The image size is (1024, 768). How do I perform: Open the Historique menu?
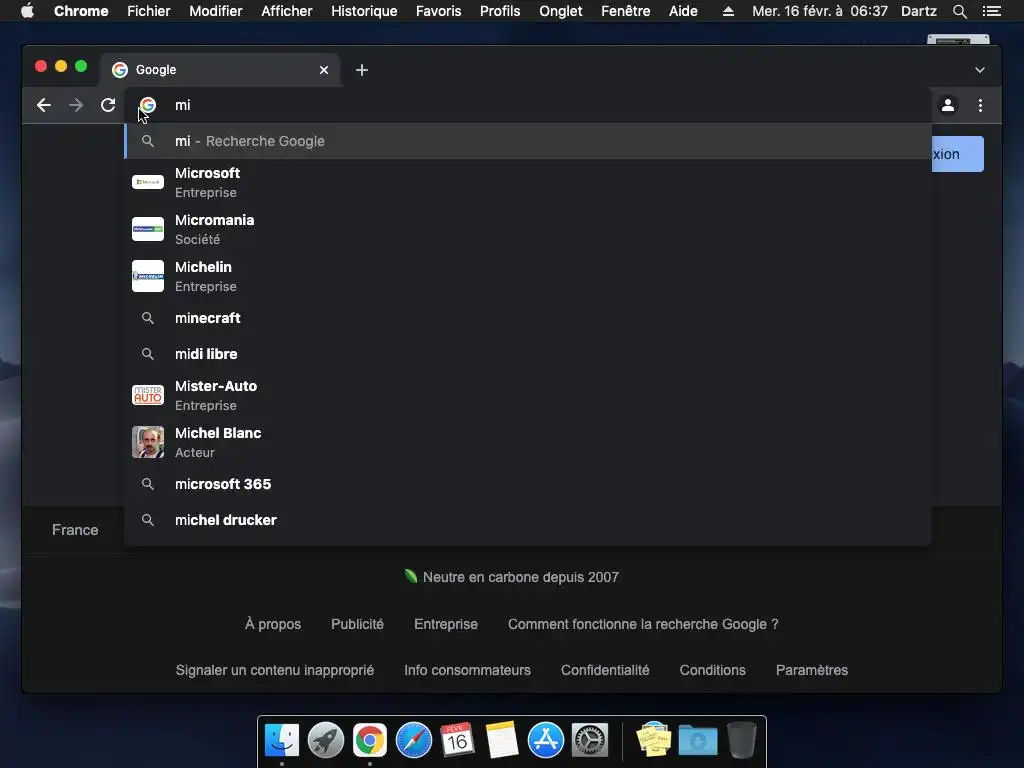364,11
